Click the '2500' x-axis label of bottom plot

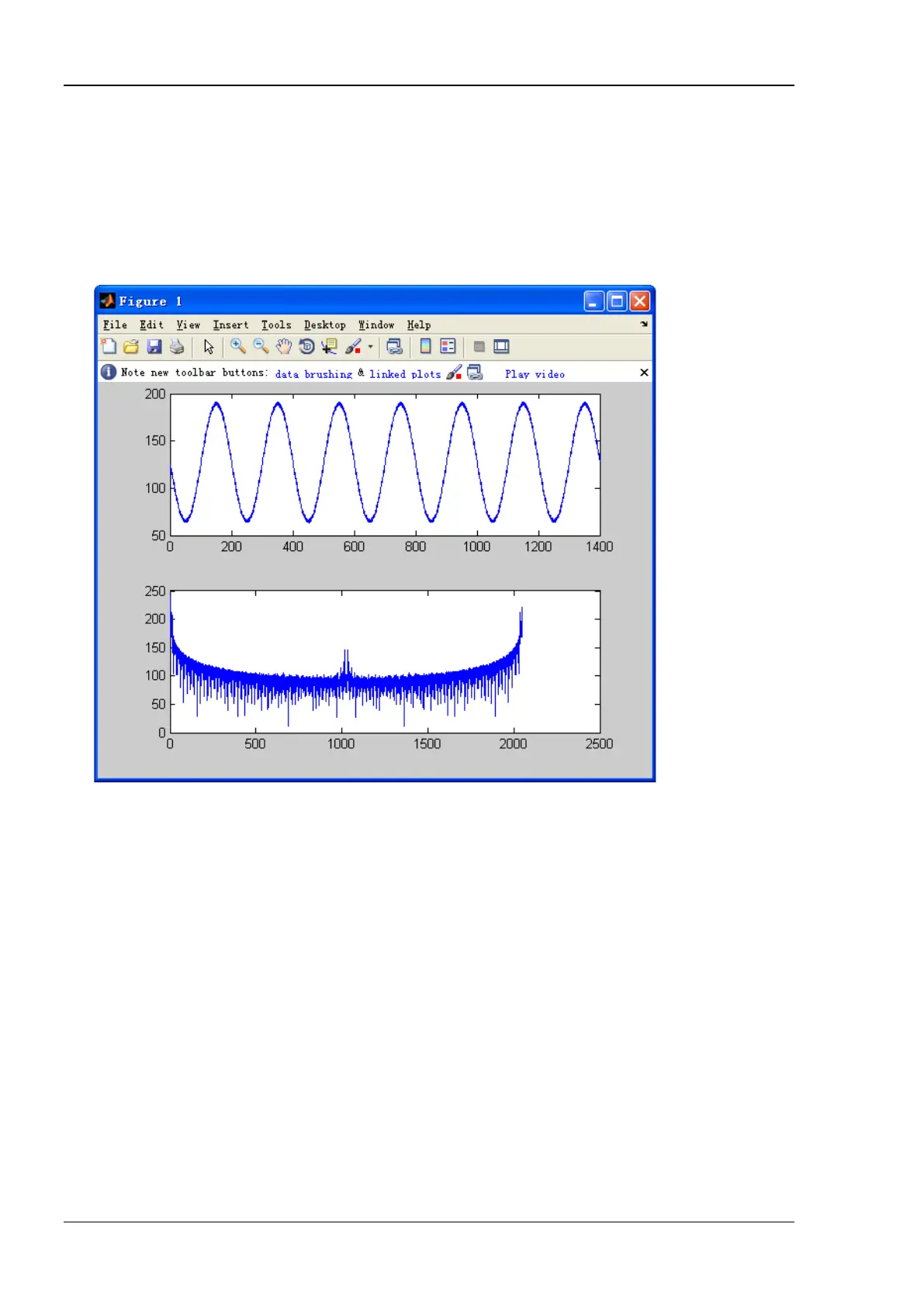[599, 744]
